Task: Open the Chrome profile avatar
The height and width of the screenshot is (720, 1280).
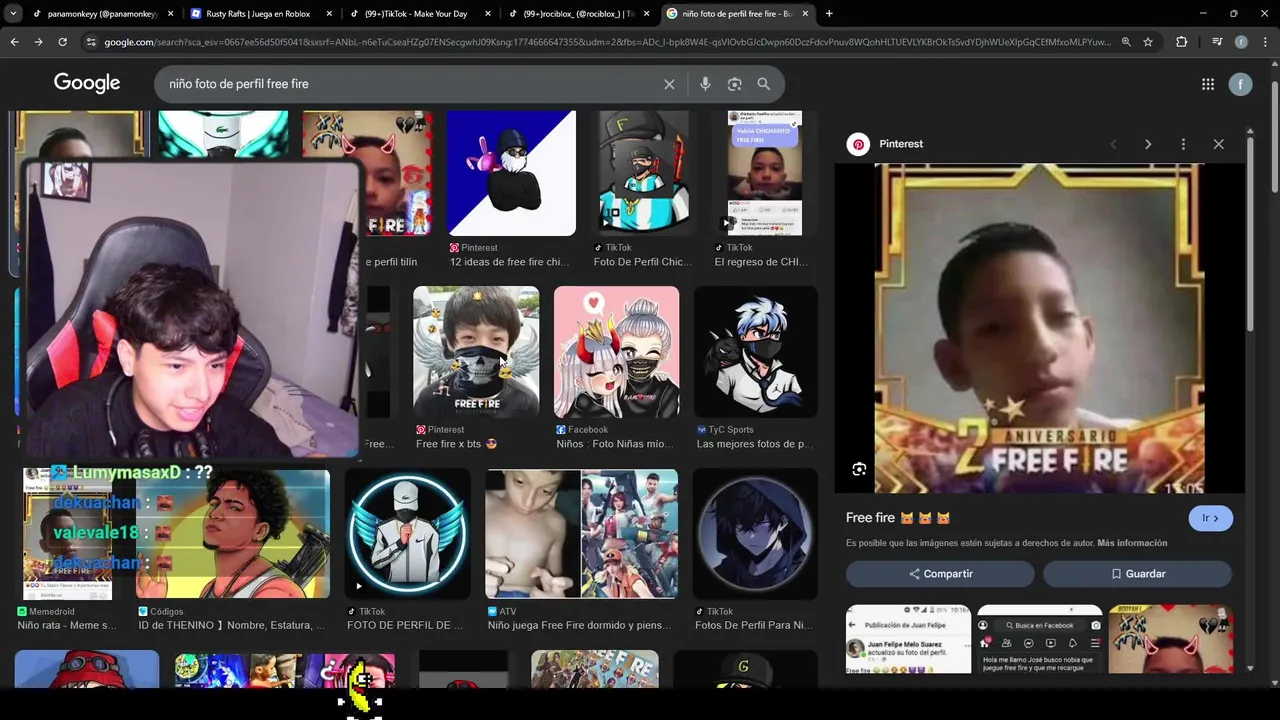Action: 1241,42
